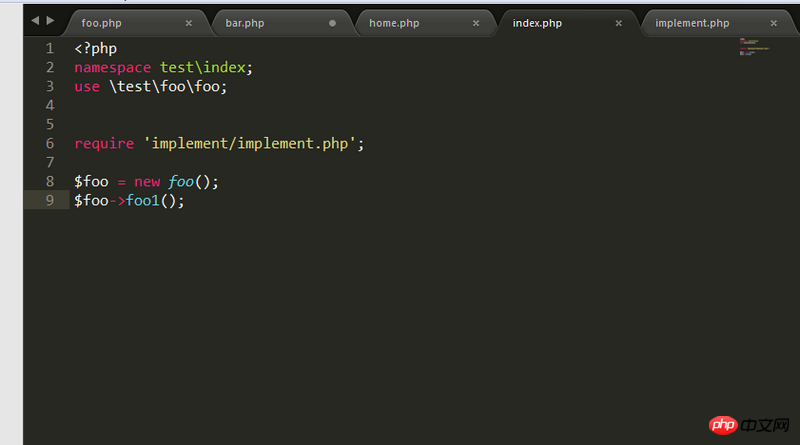Close the index.php tab
This screenshot has height=445, width=800.
[619, 23]
